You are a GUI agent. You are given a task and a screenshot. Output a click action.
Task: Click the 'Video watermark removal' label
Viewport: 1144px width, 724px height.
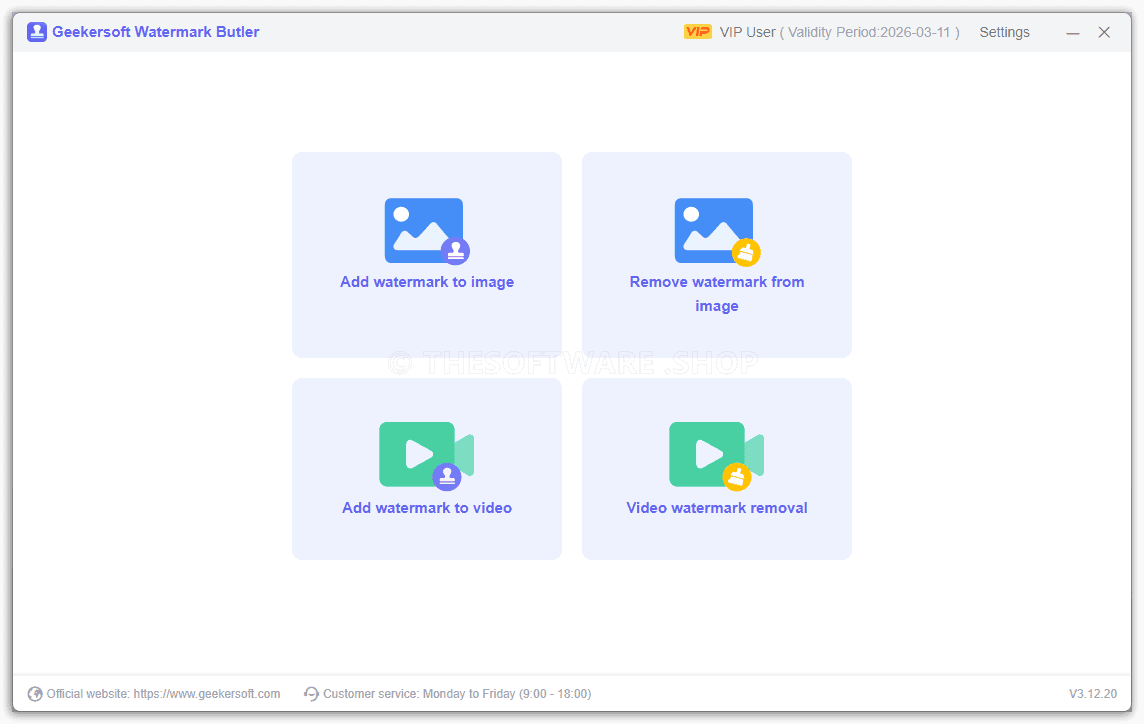pyautogui.click(x=716, y=508)
